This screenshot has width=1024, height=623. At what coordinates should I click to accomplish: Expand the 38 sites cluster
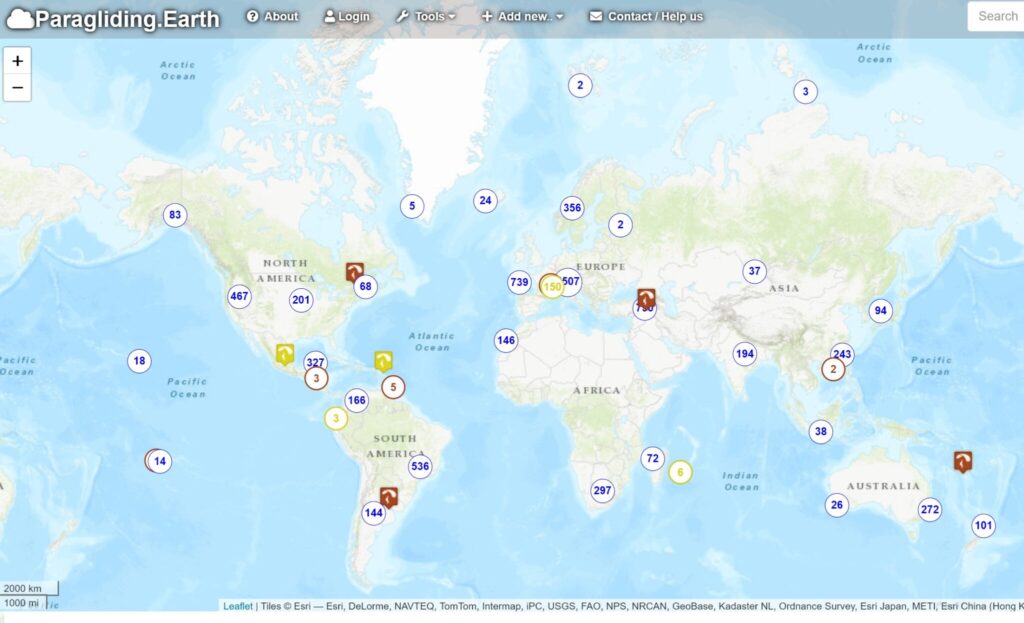tap(821, 432)
